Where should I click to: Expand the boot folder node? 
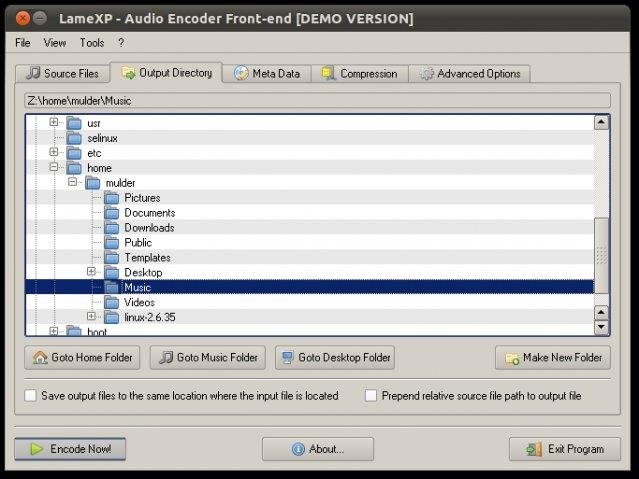click(53, 331)
